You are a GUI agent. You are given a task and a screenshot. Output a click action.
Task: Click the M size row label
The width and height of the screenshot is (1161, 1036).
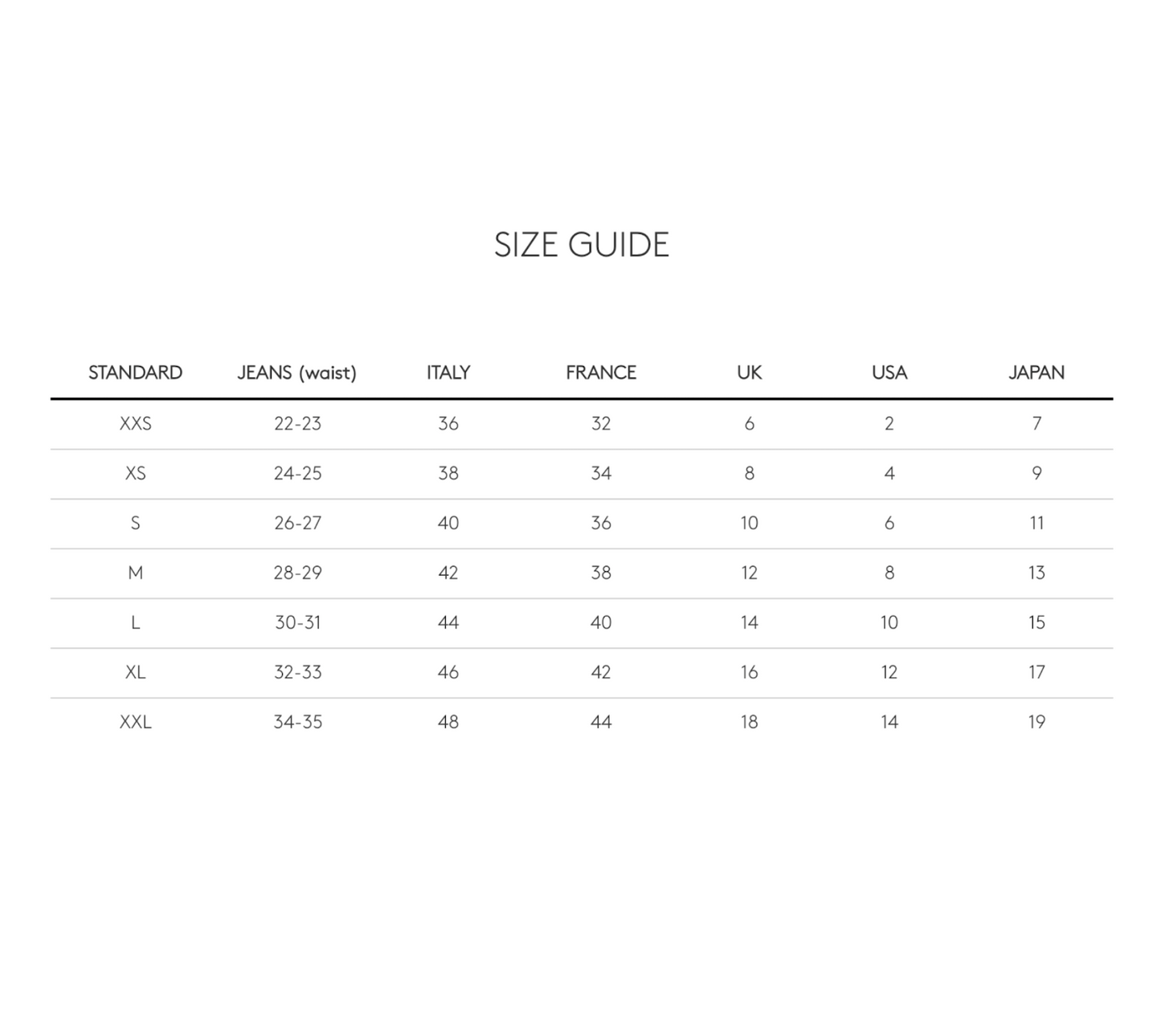pyautogui.click(x=135, y=573)
